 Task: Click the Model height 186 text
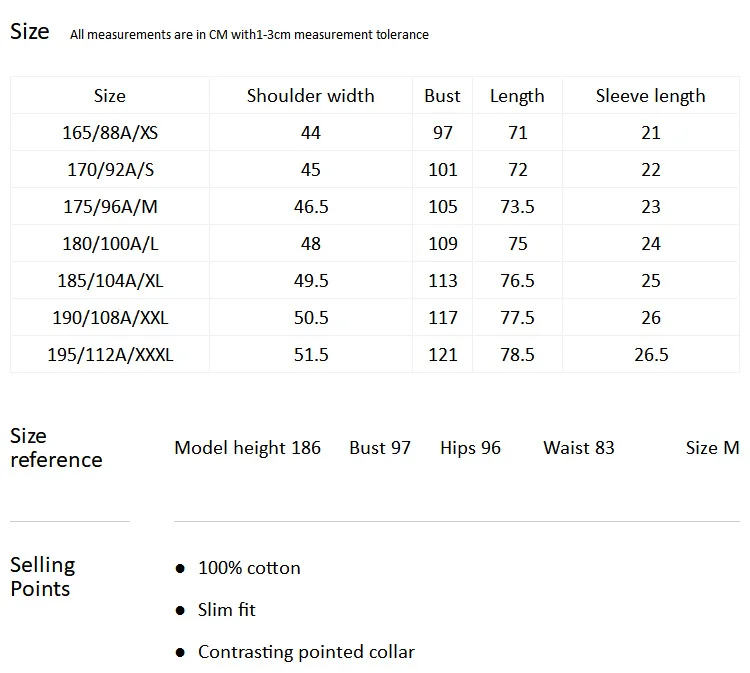point(247,448)
